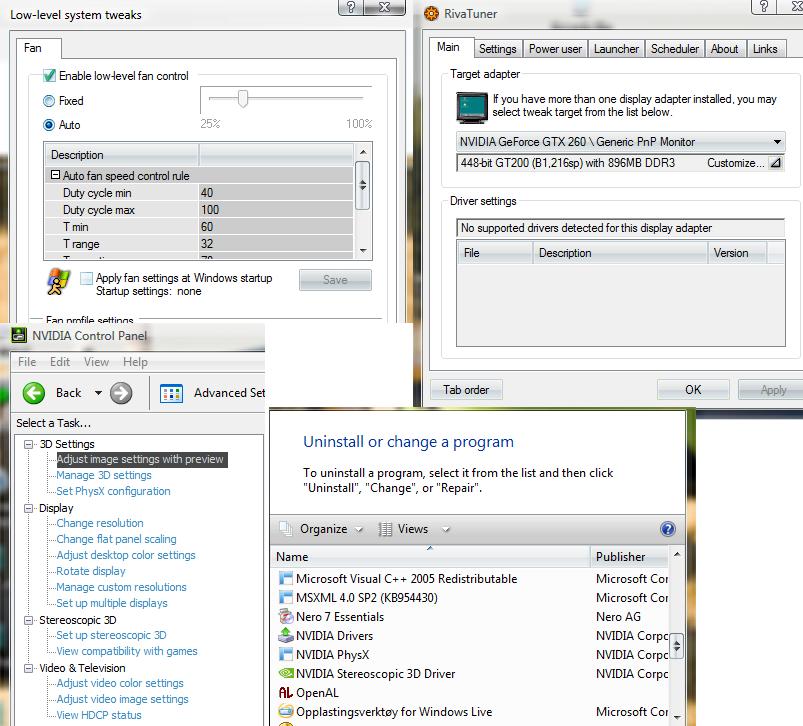Viewport: 803px width, 726px height.
Task: Toggle Enable low-level fan control checkbox
Action: click(x=49, y=76)
